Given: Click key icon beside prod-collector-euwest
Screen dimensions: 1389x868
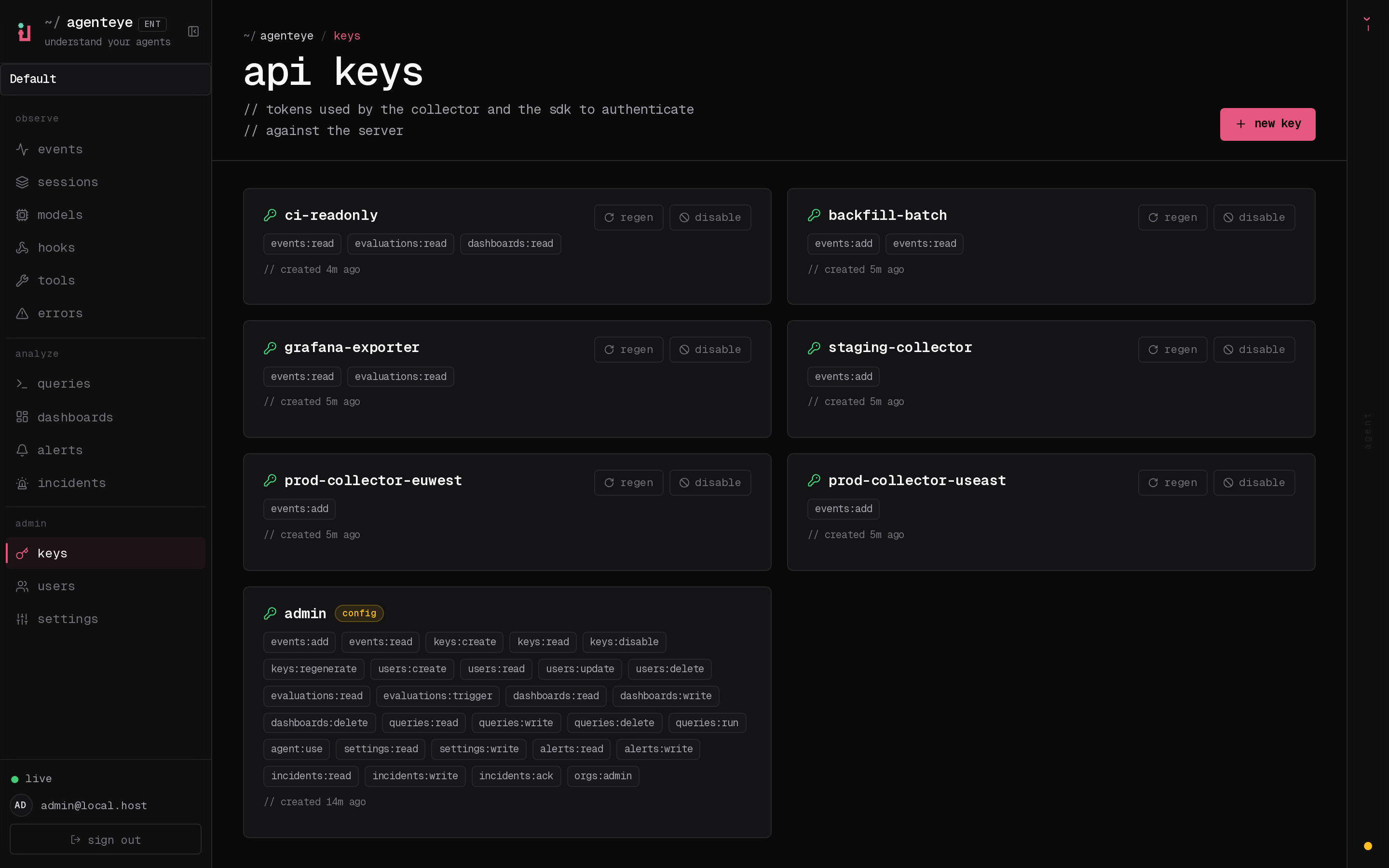Looking at the screenshot, I should coord(270,480).
